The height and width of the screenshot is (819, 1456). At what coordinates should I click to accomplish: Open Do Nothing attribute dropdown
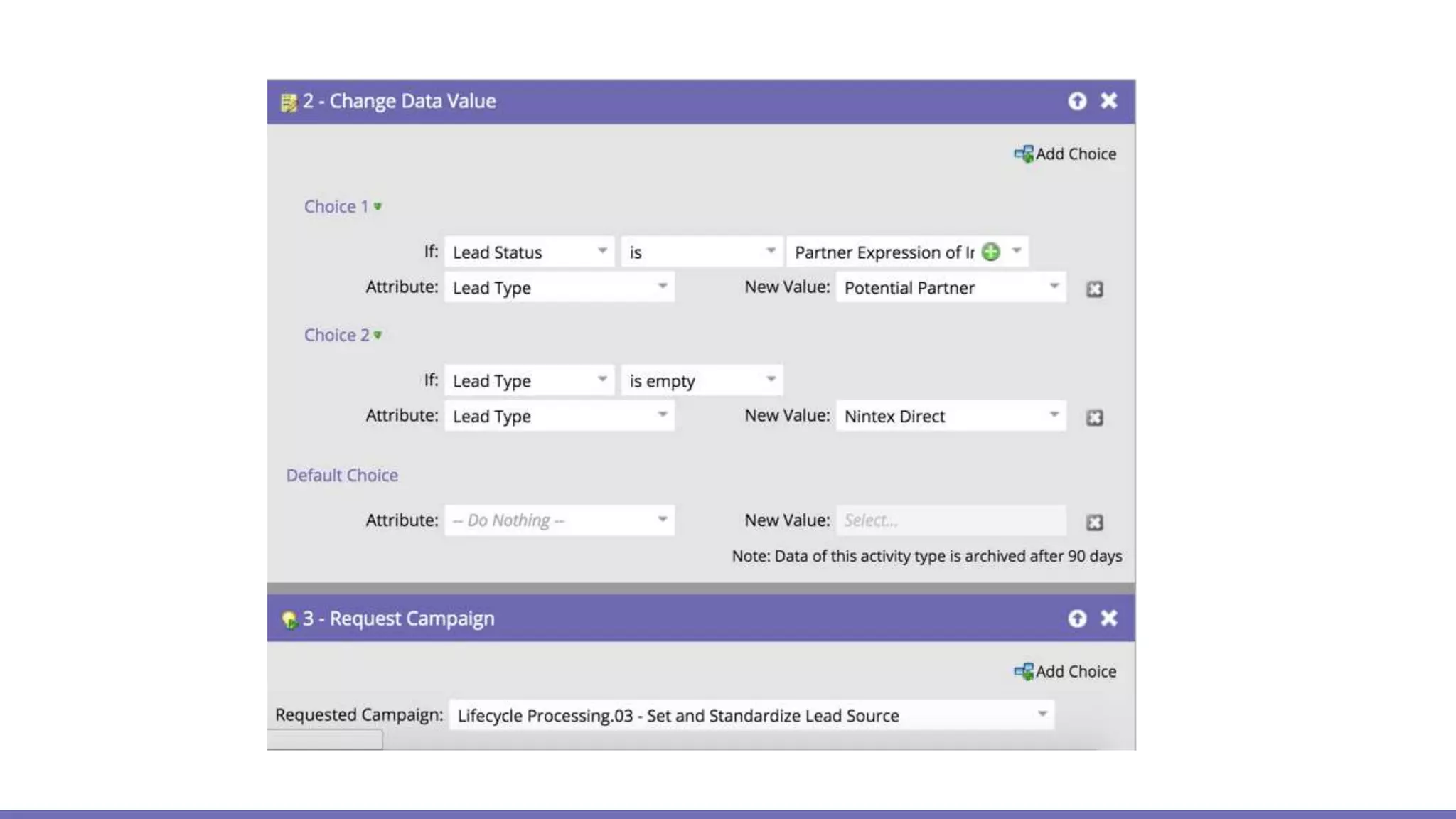tap(662, 520)
